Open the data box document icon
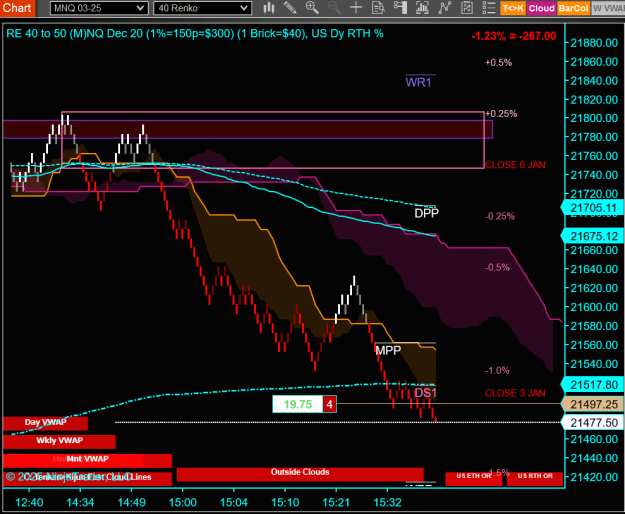 (x=378, y=8)
